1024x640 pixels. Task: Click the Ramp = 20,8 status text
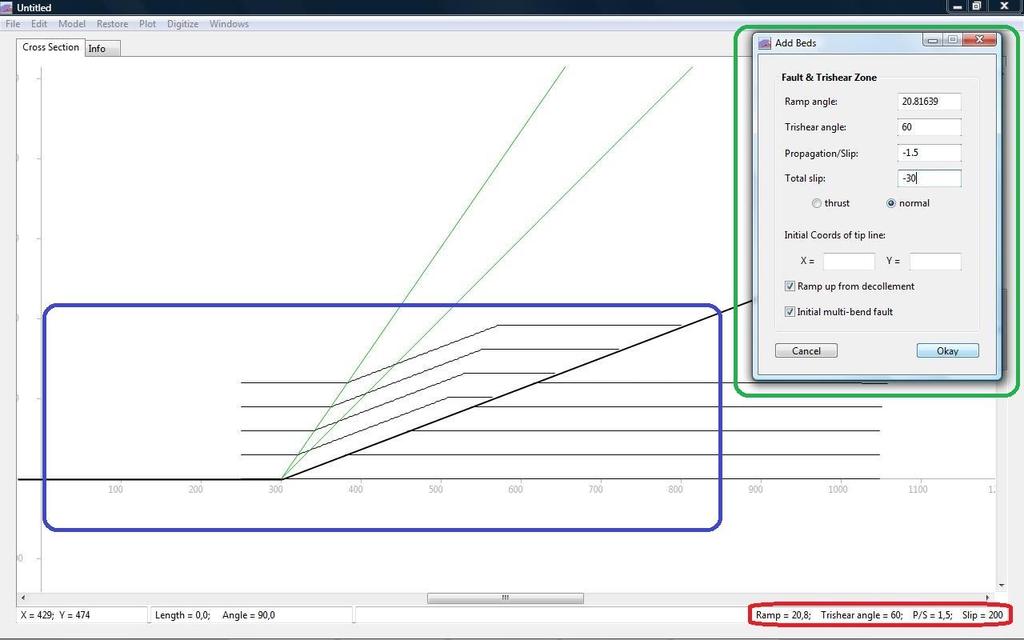[783, 615]
